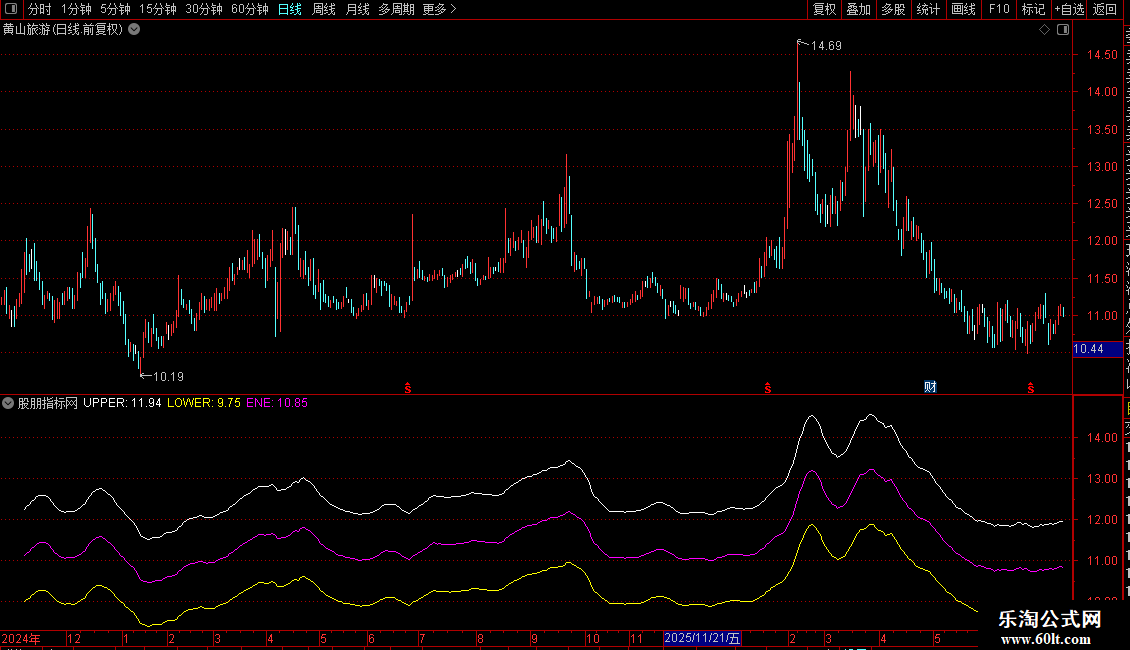Select the 30分钟 period tab
The width and height of the screenshot is (1130, 650).
[203, 9]
